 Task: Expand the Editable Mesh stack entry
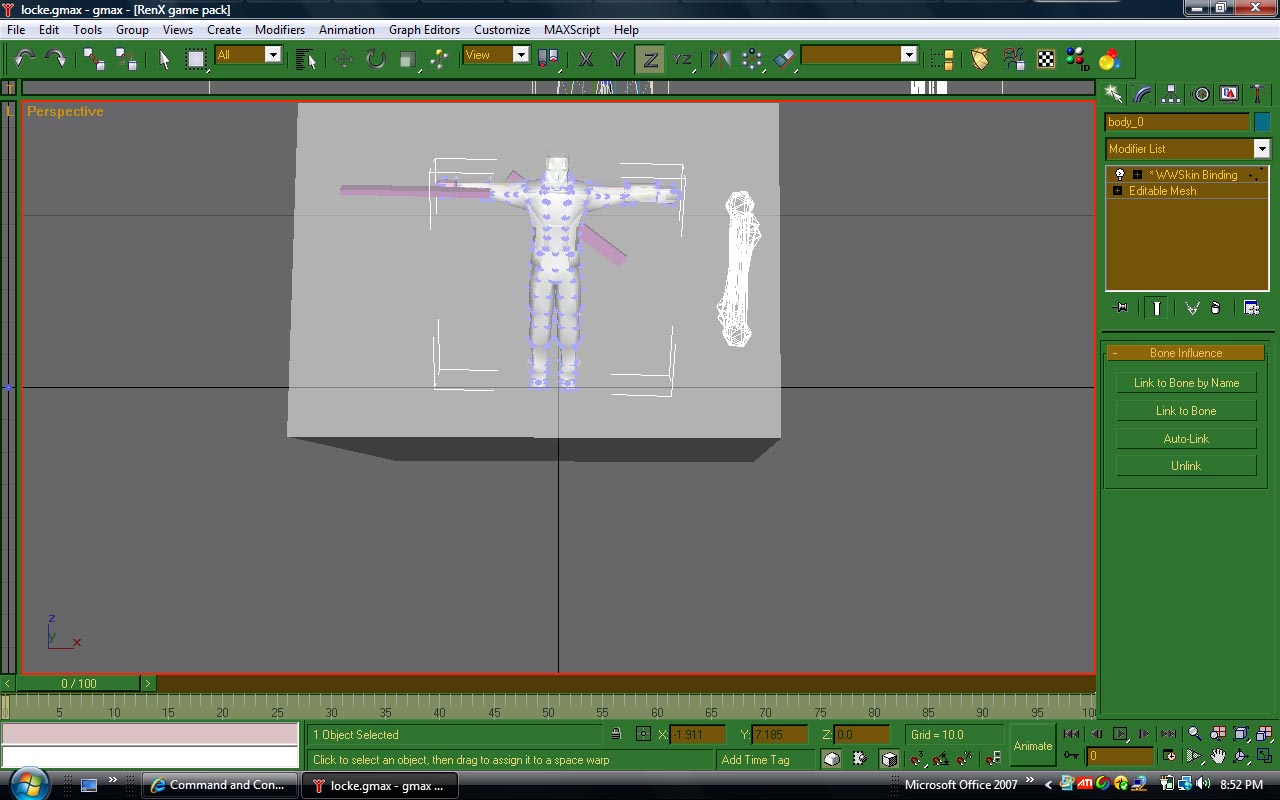pos(1118,191)
